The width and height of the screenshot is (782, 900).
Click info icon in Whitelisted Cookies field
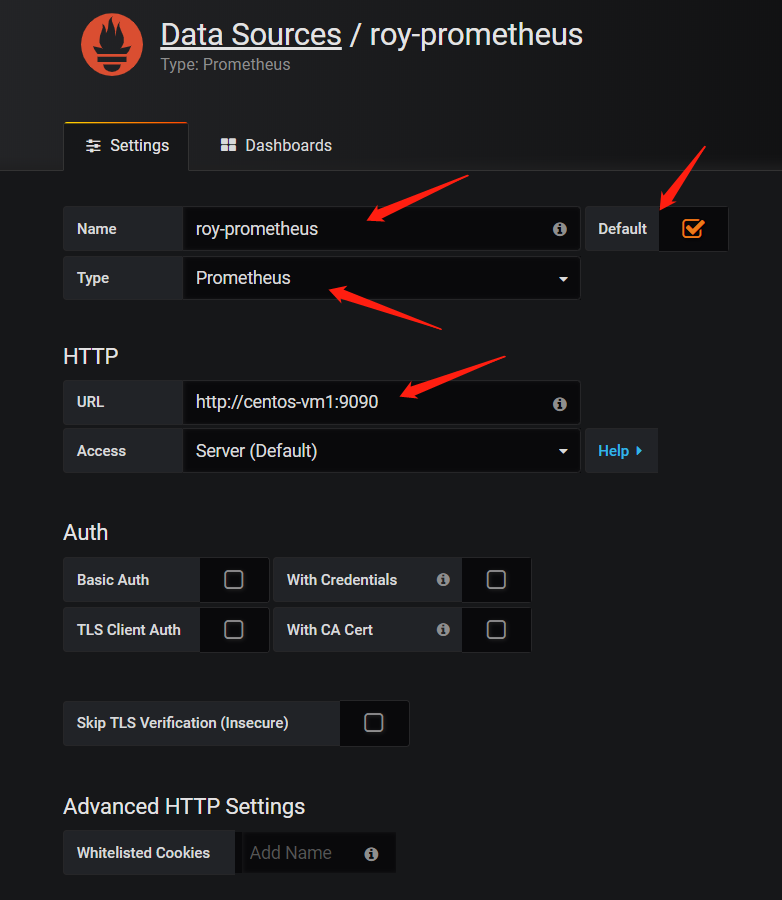(371, 854)
